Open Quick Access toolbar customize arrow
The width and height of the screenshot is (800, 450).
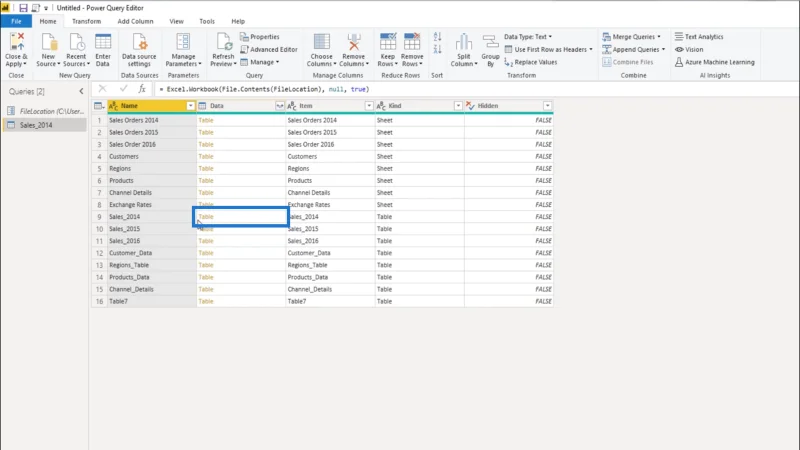pyautogui.click(x=46, y=8)
